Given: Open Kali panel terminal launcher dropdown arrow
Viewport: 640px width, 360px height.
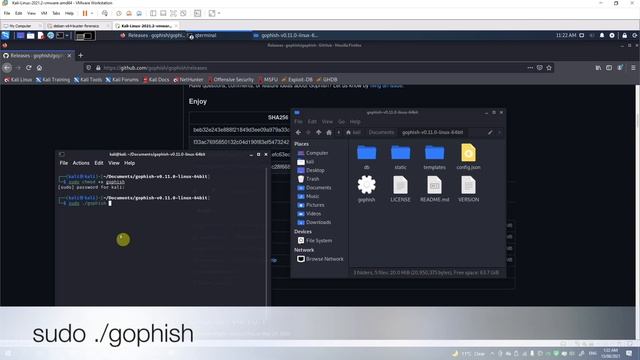Looking at the screenshot, I should pyautogui.click(x=67, y=36).
